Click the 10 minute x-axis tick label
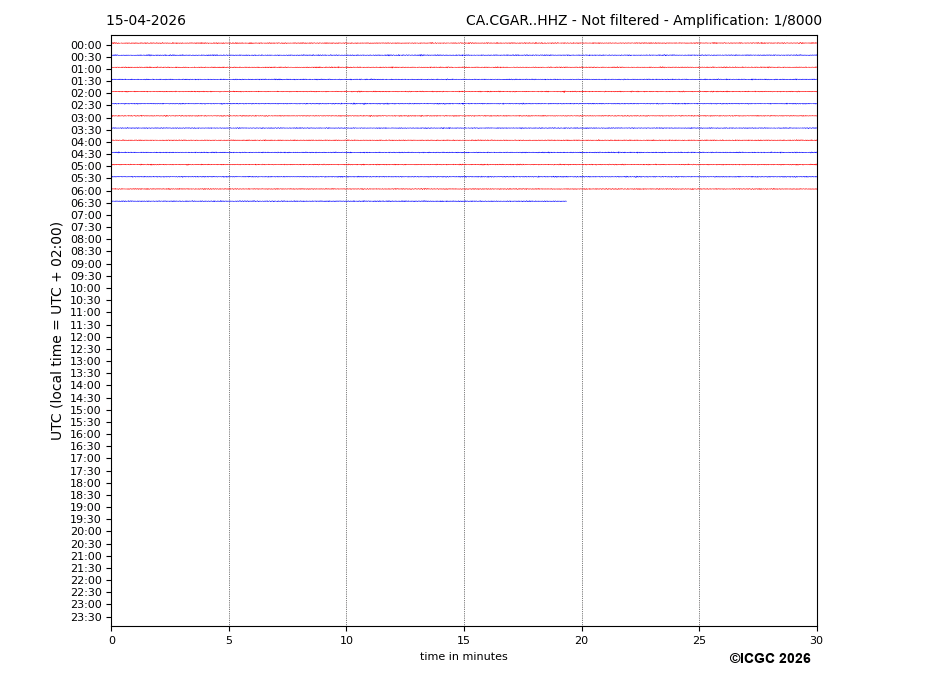 click(x=346, y=640)
